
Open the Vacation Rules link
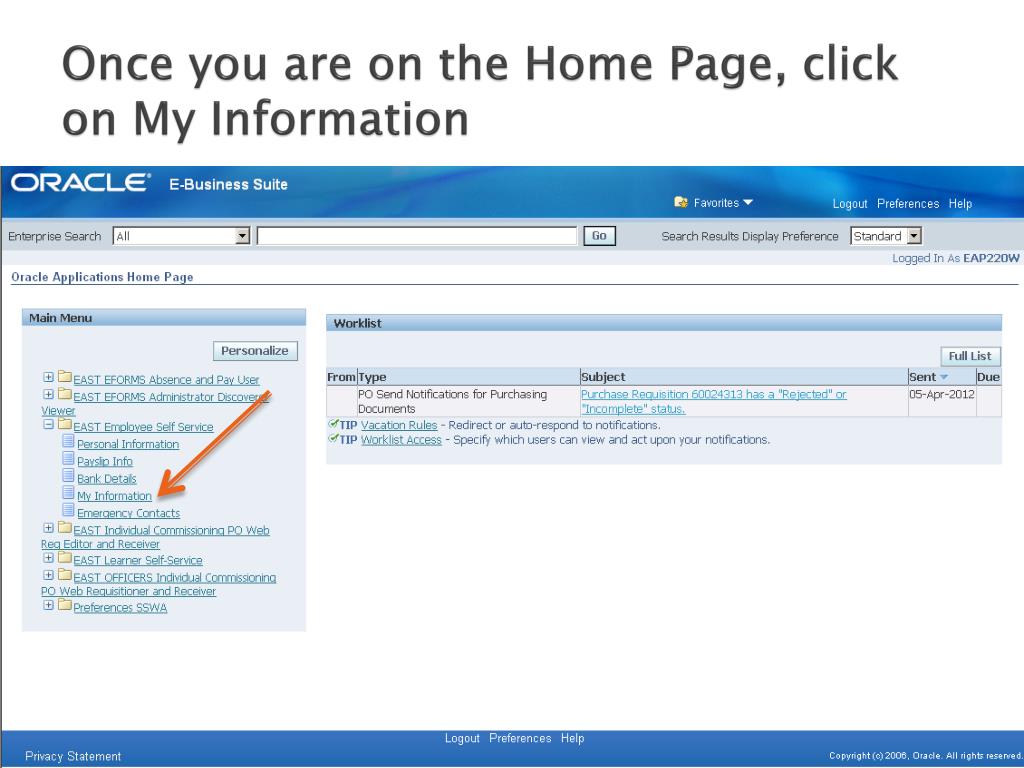[399, 425]
